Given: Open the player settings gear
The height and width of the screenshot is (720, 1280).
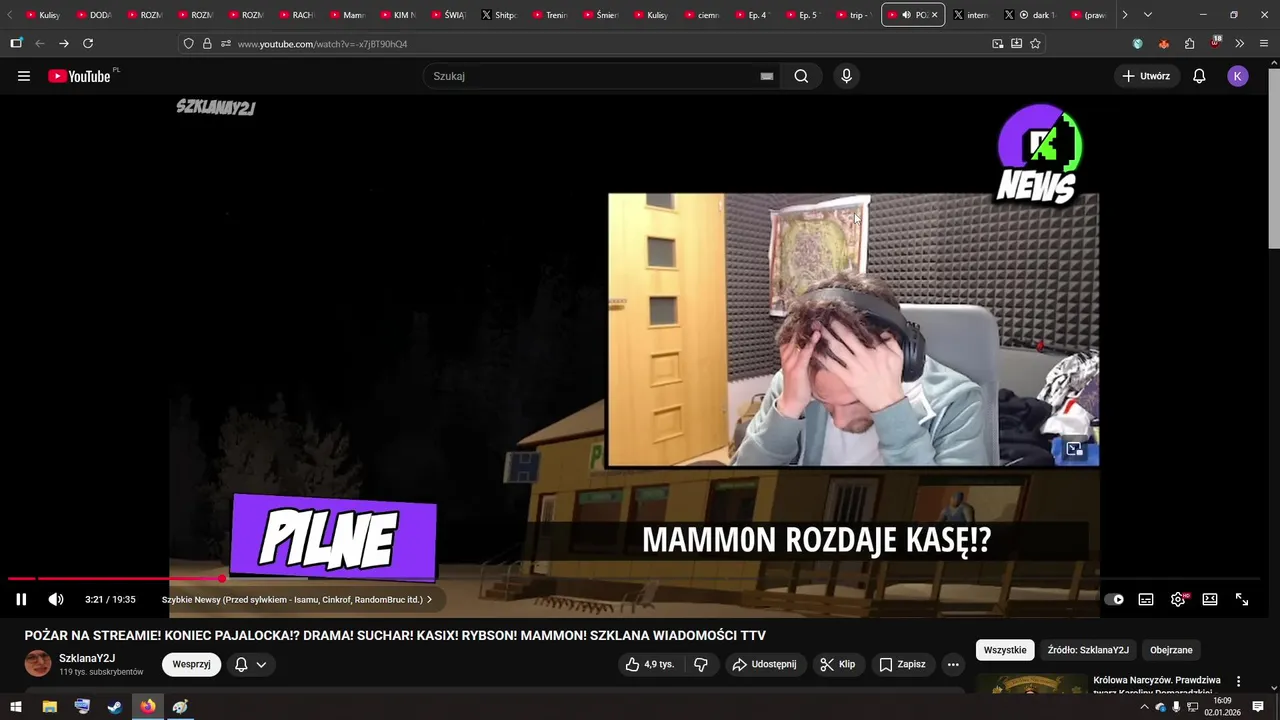Looking at the screenshot, I should click(1178, 599).
